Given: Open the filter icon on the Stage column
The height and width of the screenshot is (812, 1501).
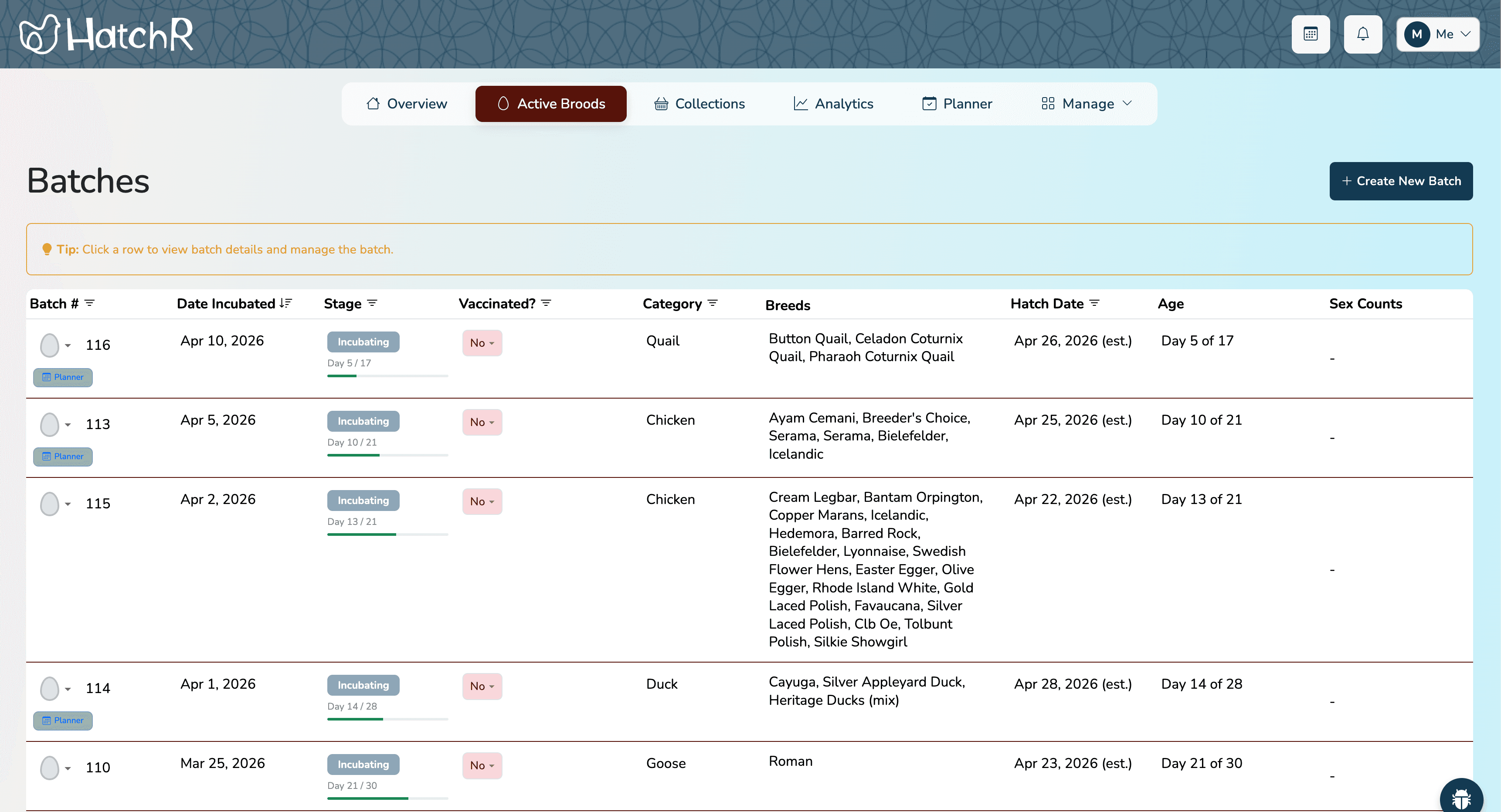Looking at the screenshot, I should coord(373,303).
